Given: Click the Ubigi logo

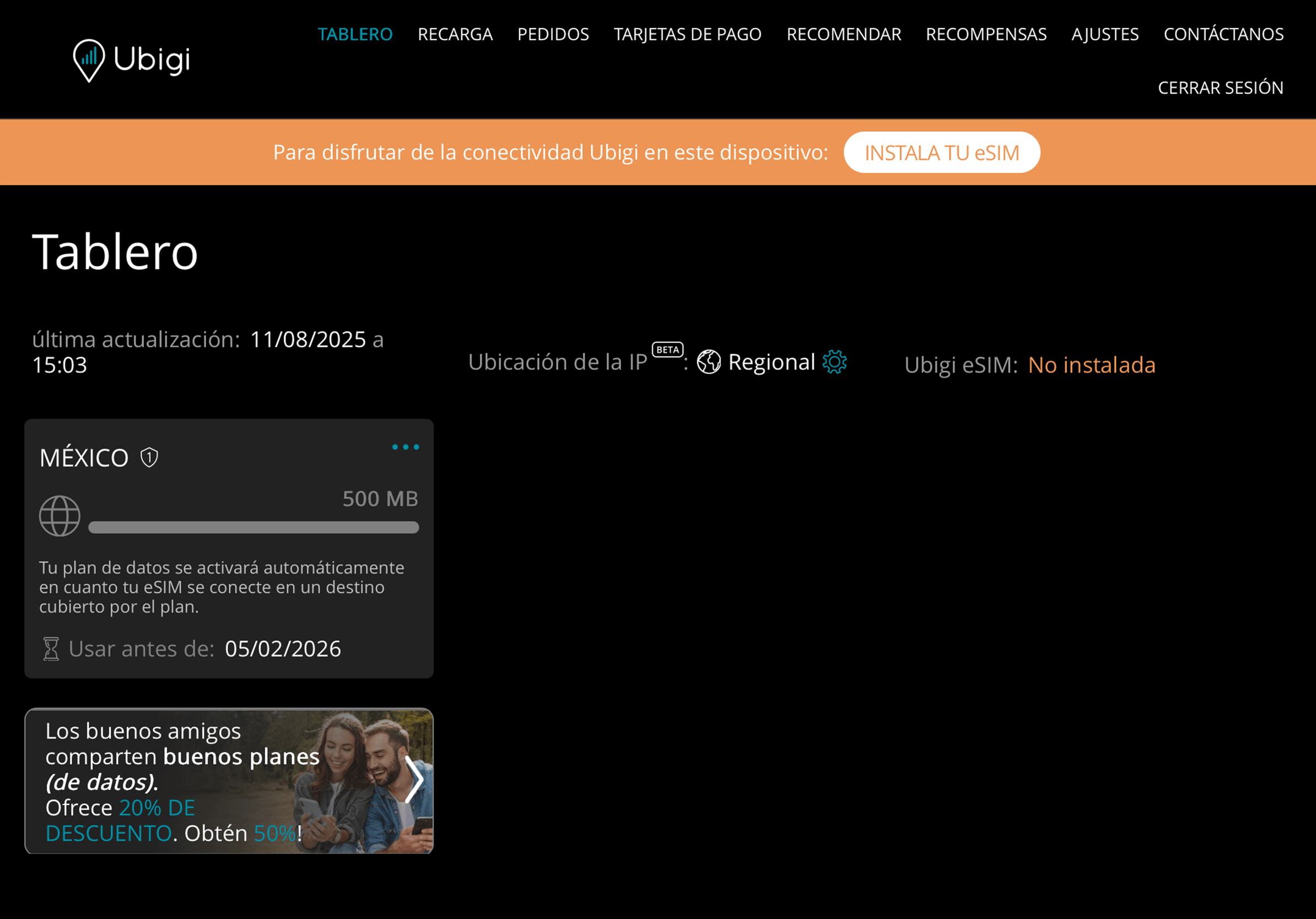Looking at the screenshot, I should (x=132, y=60).
